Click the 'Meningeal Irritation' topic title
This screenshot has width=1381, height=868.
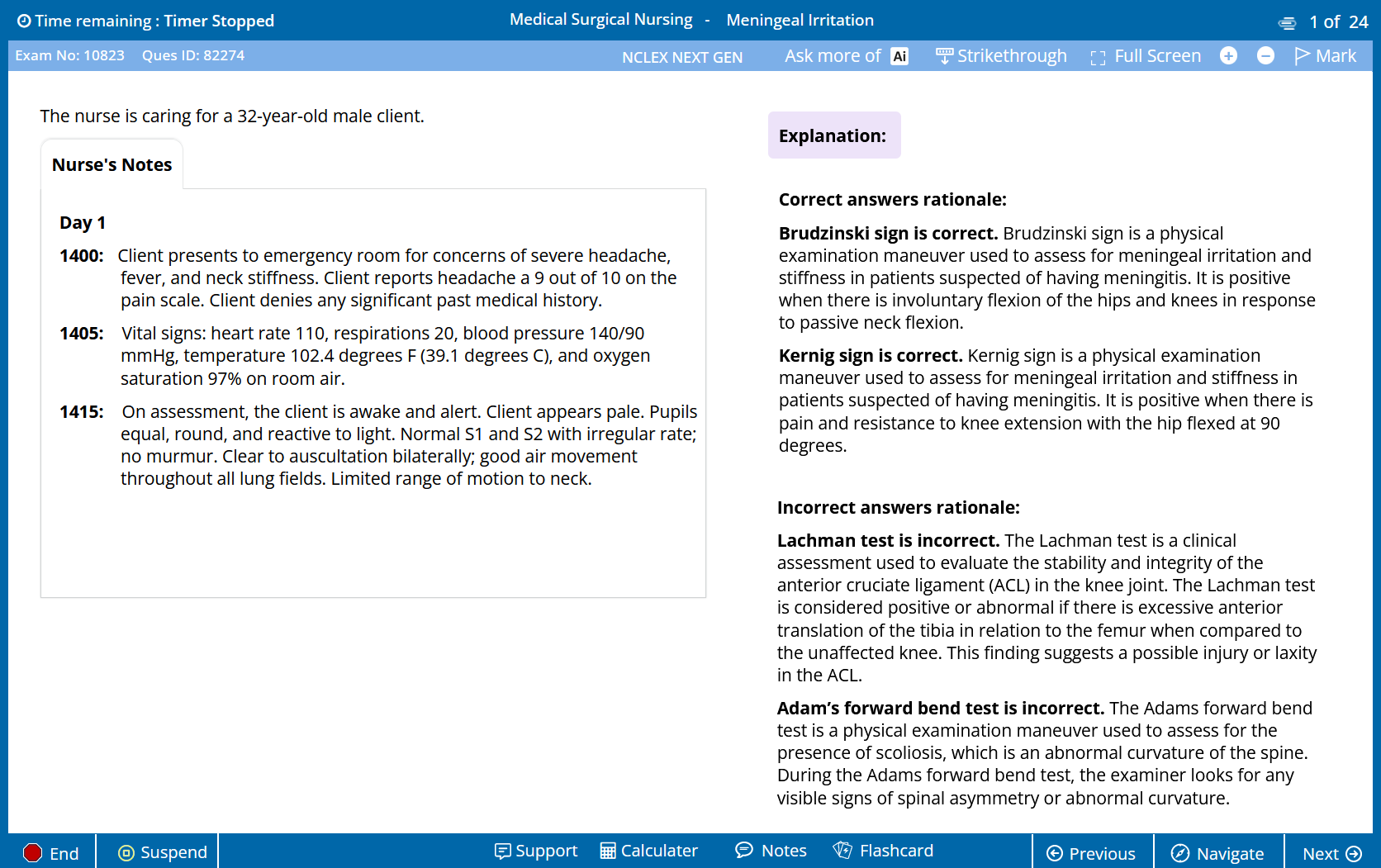tap(800, 20)
